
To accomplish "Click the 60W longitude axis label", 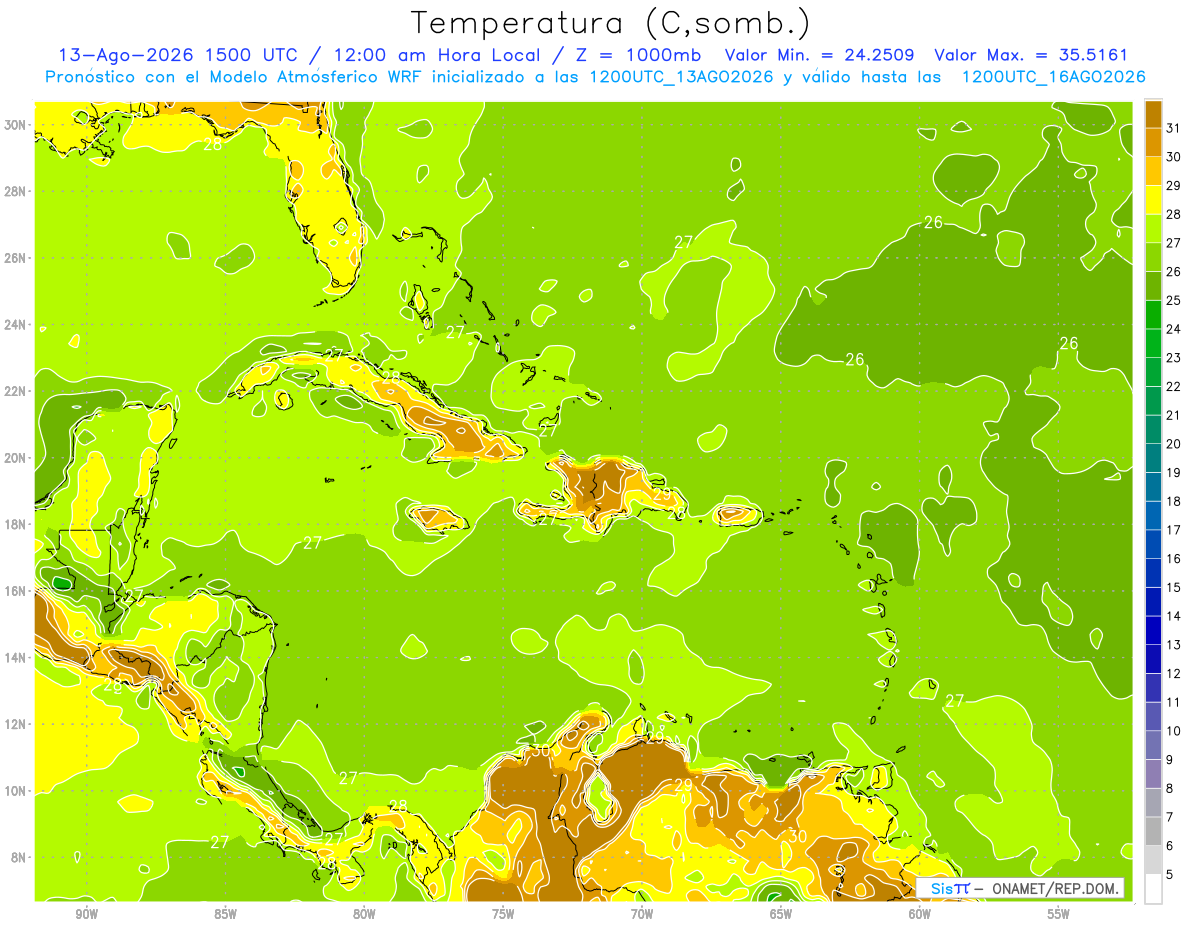I will pyautogui.click(x=920, y=915).
